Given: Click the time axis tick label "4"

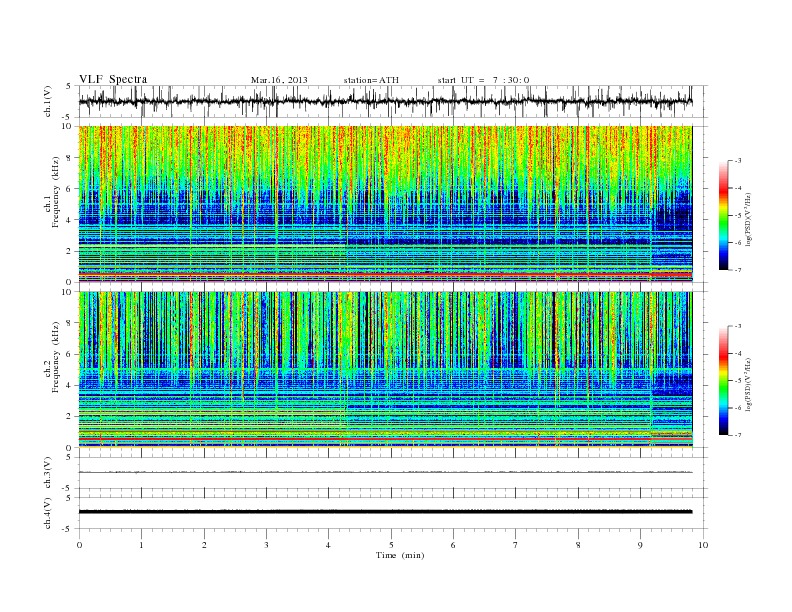Looking at the screenshot, I should pyautogui.click(x=328, y=545).
